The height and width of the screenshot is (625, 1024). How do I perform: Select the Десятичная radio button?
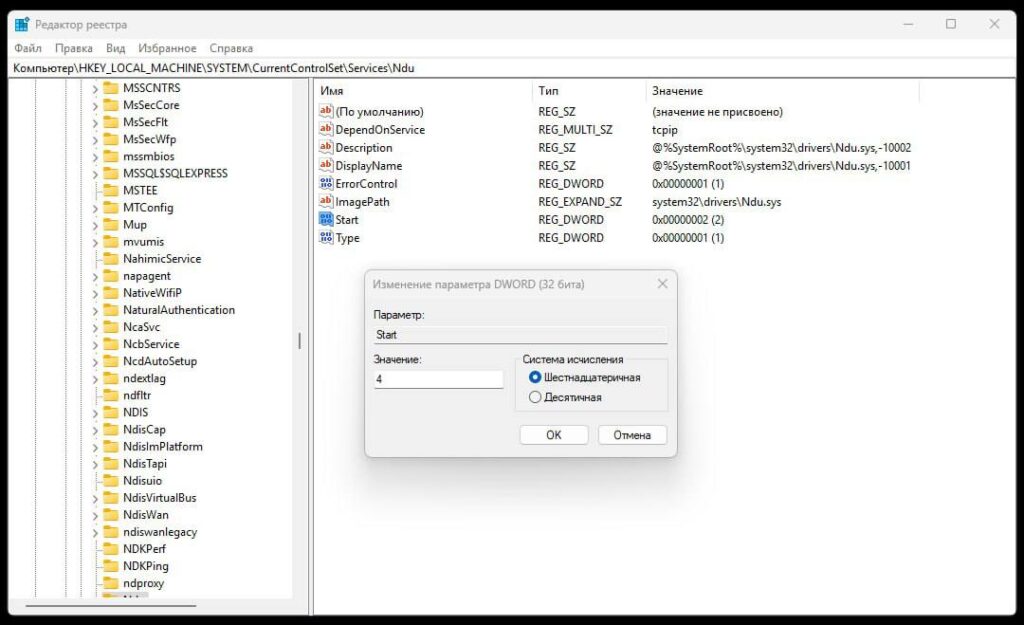pos(535,397)
